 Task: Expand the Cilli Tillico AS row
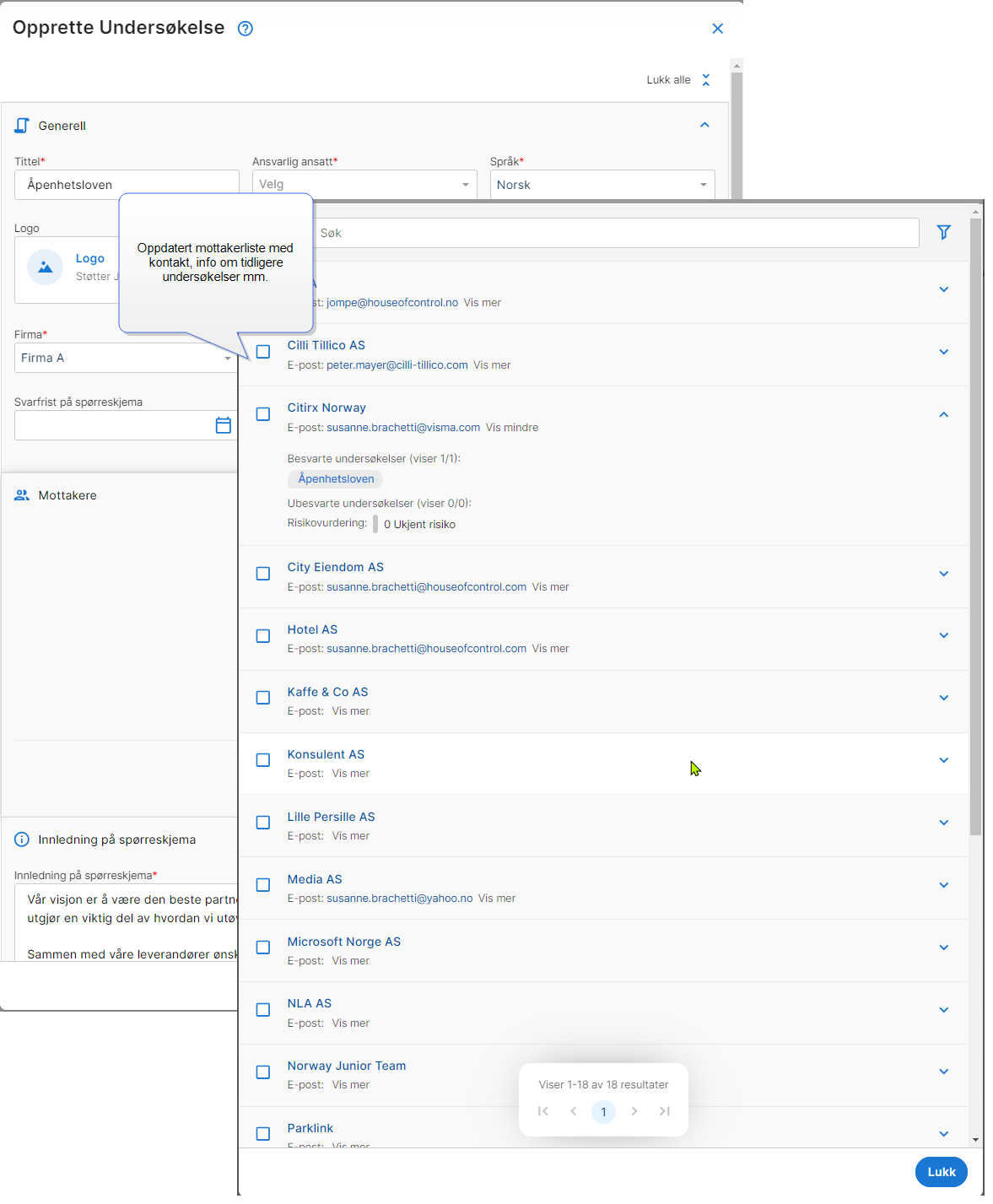[944, 352]
